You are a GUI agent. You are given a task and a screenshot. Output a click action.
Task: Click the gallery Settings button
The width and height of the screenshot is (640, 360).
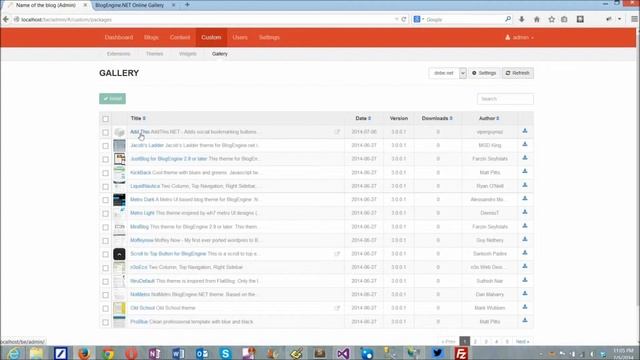[x=484, y=73]
